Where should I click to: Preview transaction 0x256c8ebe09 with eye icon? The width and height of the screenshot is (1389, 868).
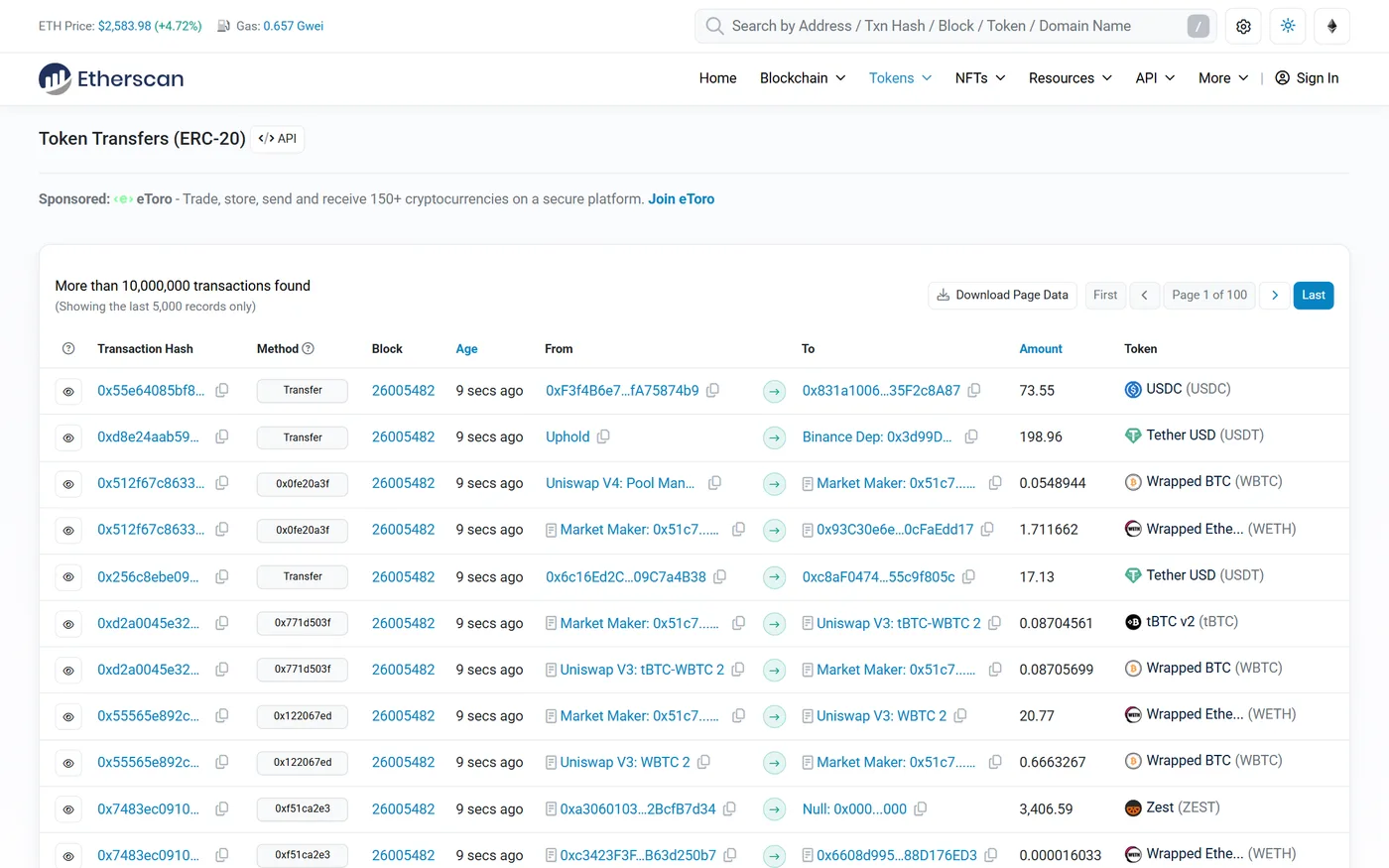68,577
